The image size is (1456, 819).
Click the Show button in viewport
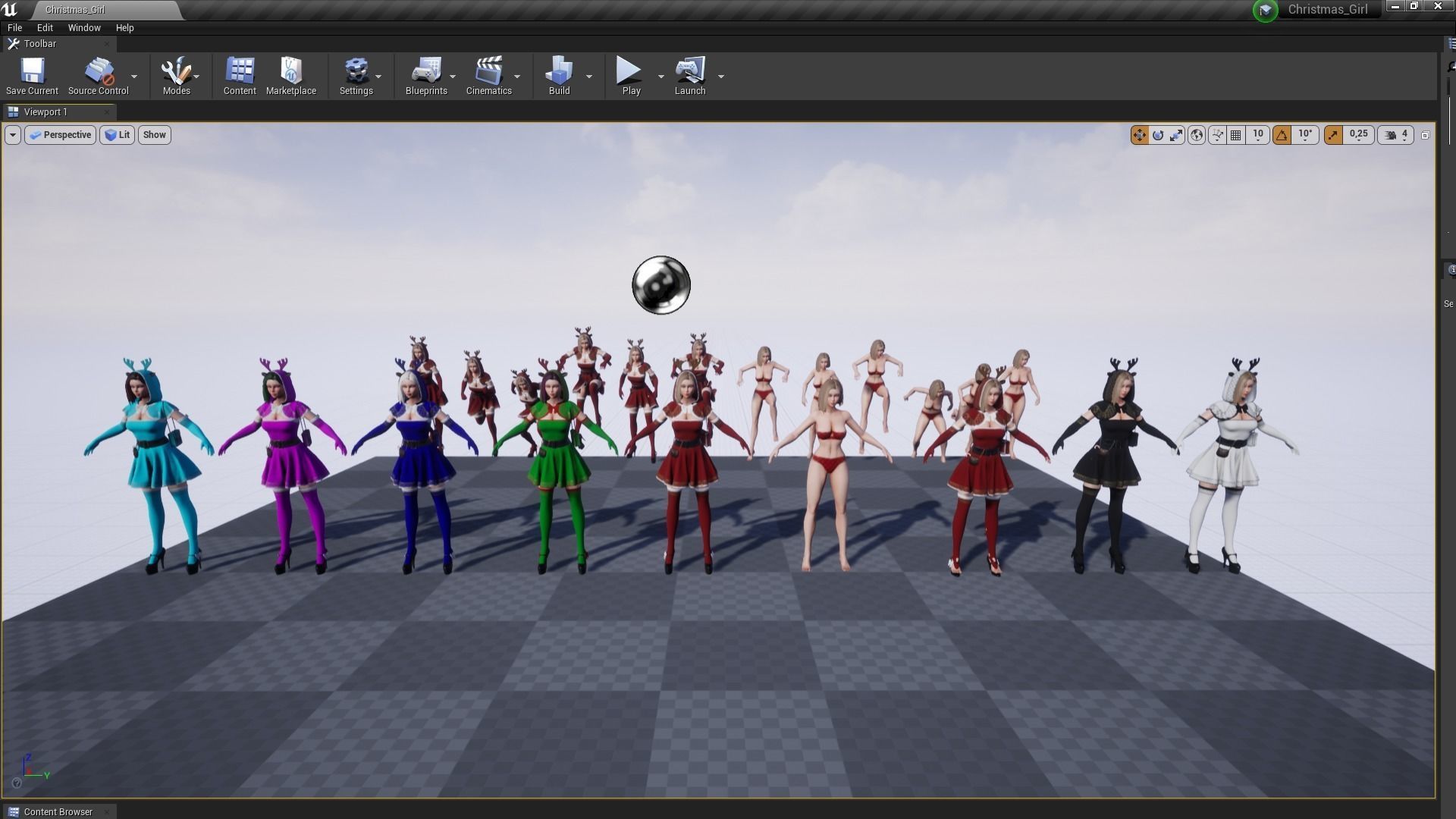[x=154, y=135]
